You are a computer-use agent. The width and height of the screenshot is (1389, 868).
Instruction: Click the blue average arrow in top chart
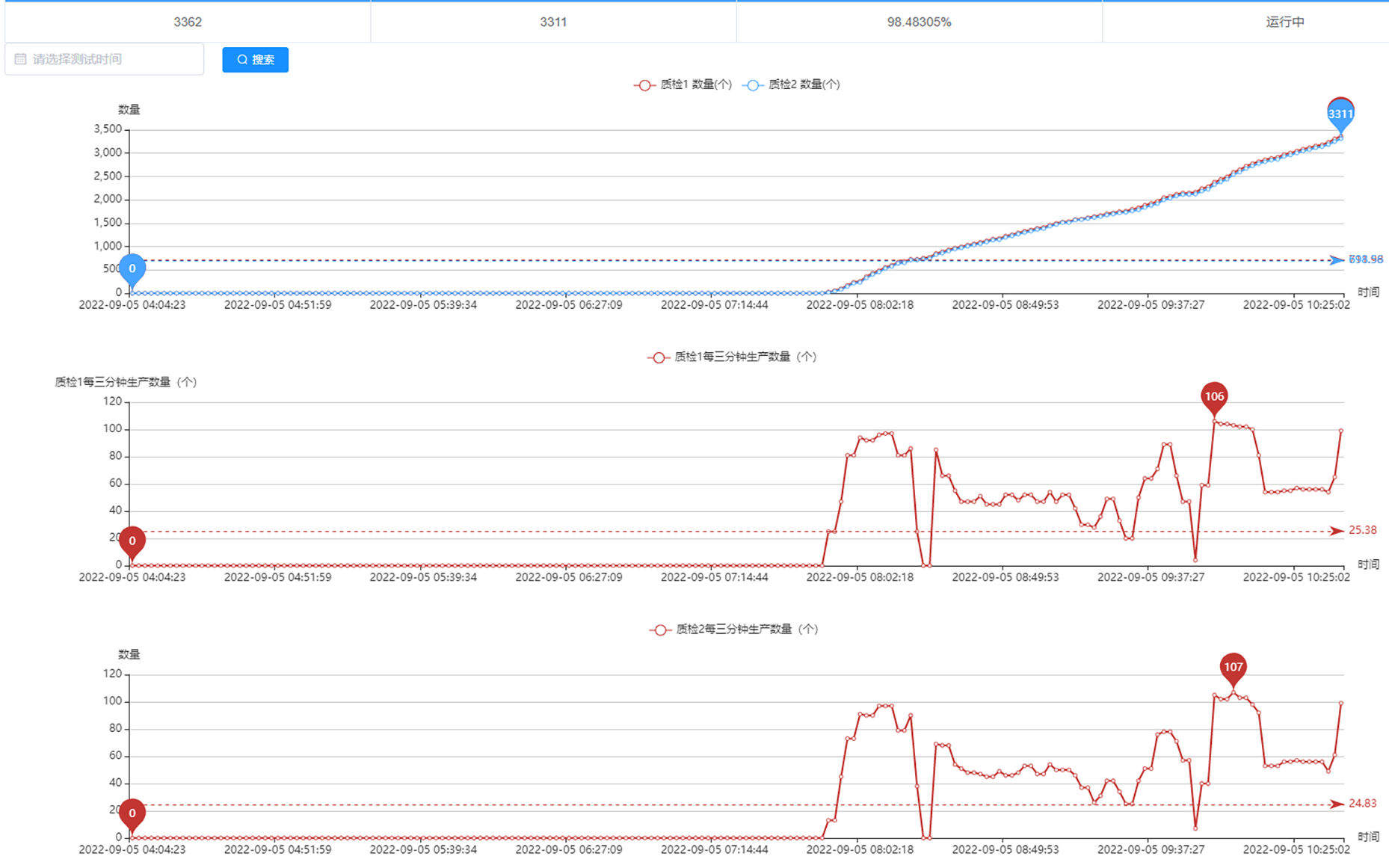1337,260
